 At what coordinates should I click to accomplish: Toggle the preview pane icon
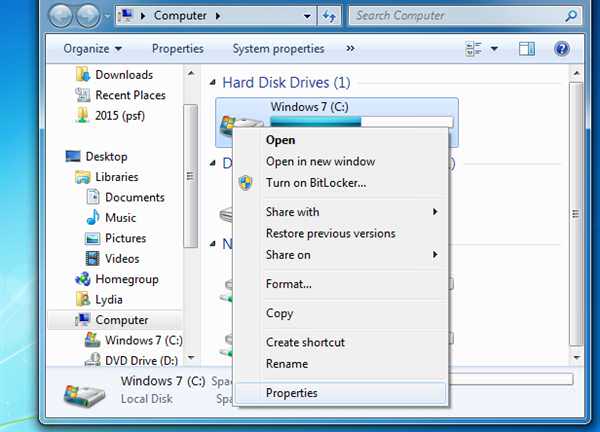tap(527, 49)
